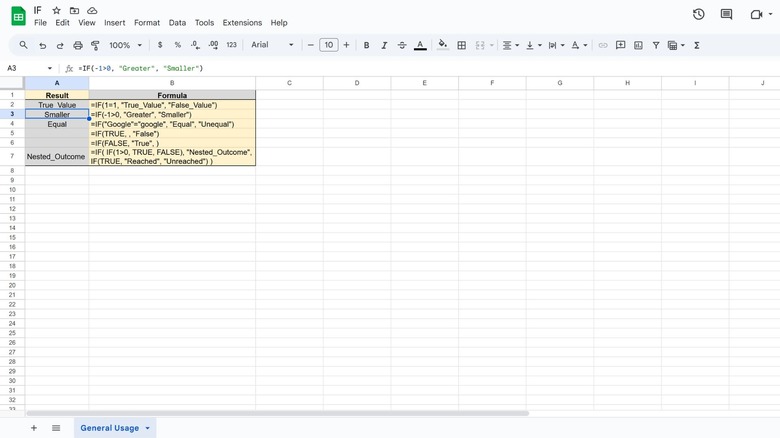
Task: Increase decimal places icon
Action: (x=213, y=45)
